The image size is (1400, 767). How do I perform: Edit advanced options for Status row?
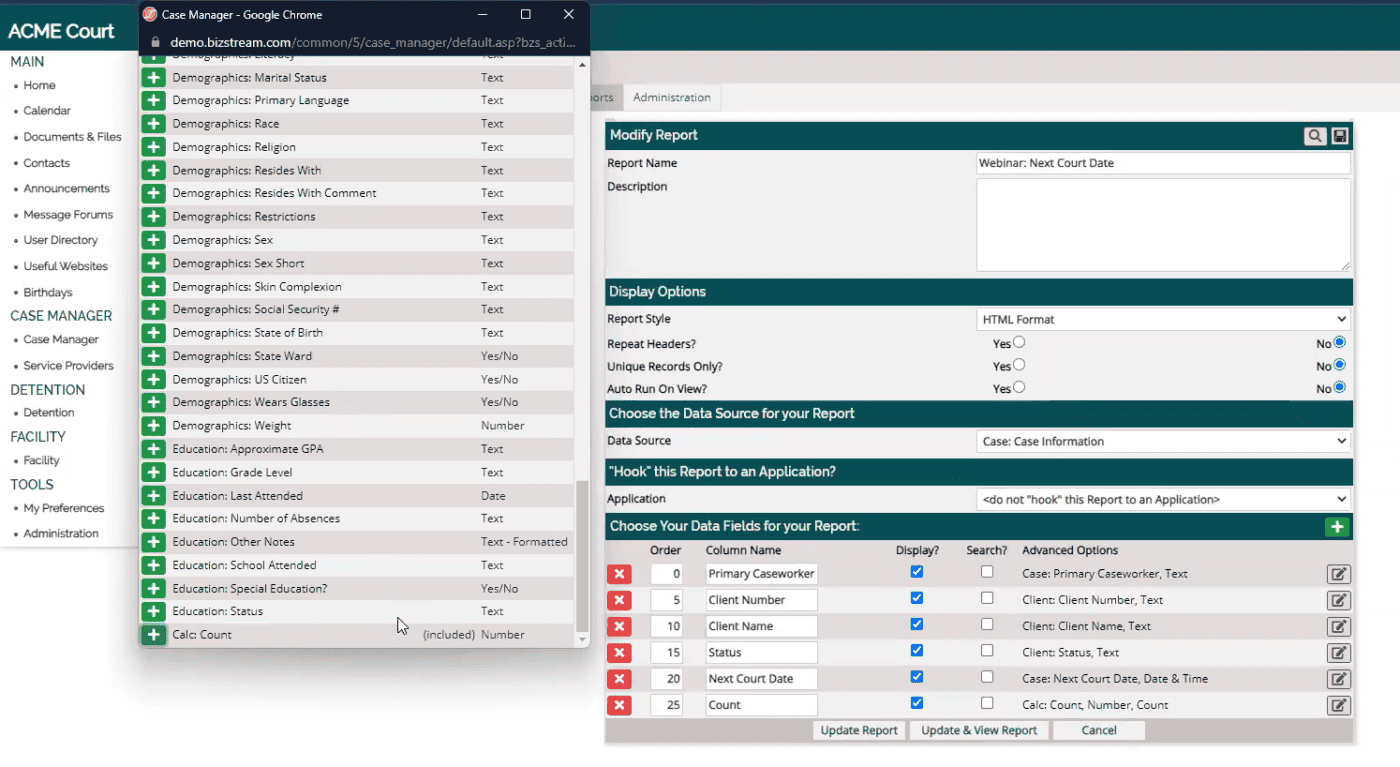(x=1338, y=653)
